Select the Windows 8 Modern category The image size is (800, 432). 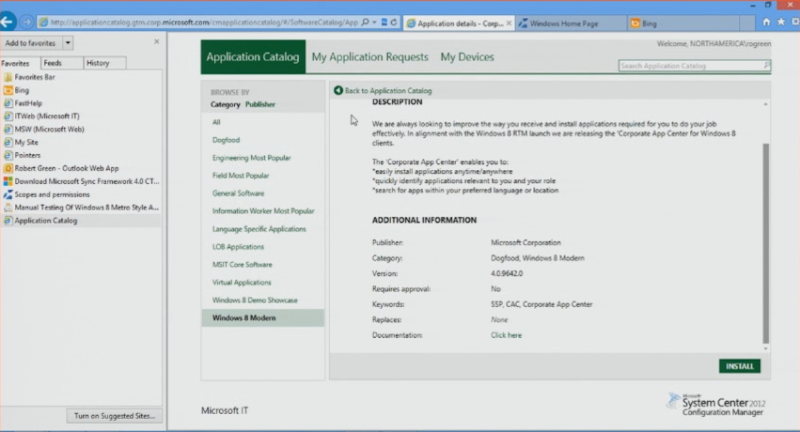[x=263, y=318]
